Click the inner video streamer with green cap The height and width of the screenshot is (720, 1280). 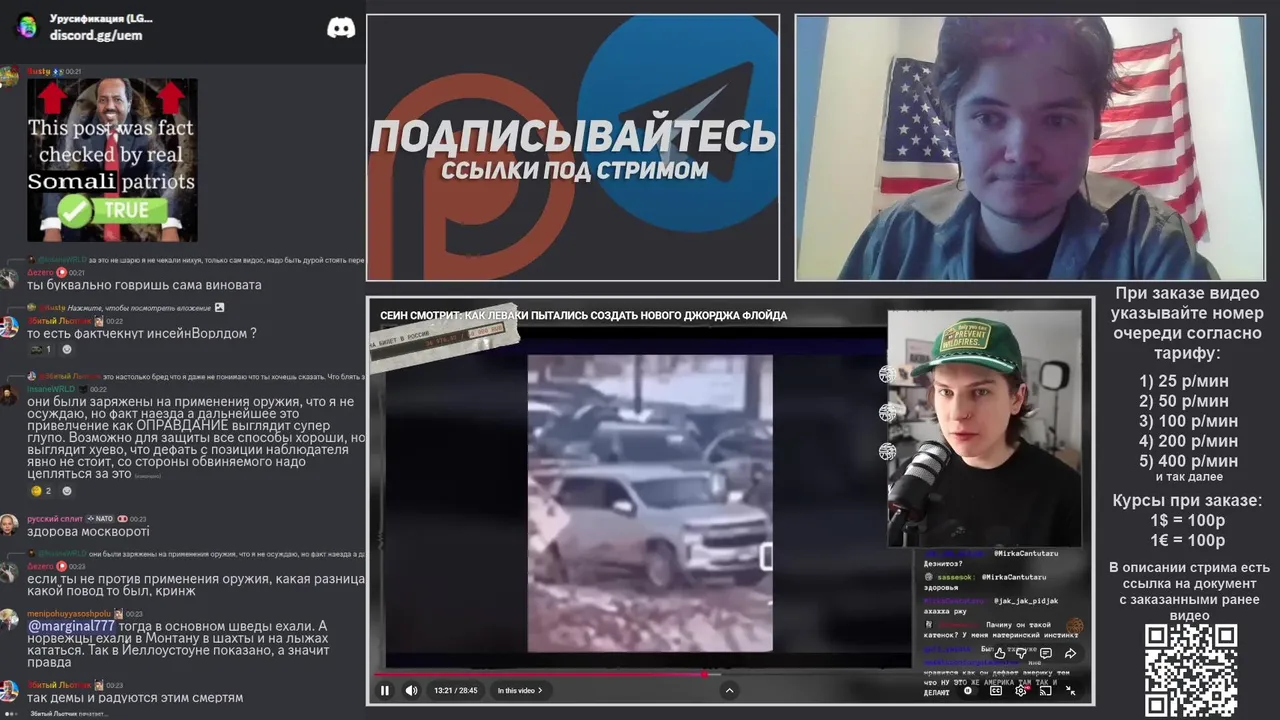pyautogui.click(x=985, y=428)
